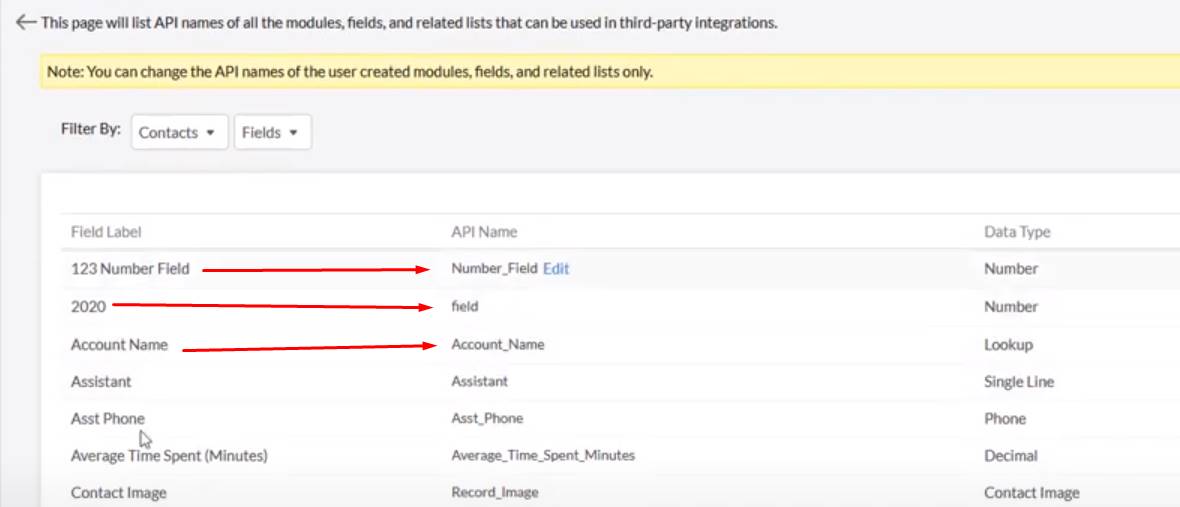Open the Contacts module filter dropdown
This screenshot has height=507, width=1180.
coord(179,132)
